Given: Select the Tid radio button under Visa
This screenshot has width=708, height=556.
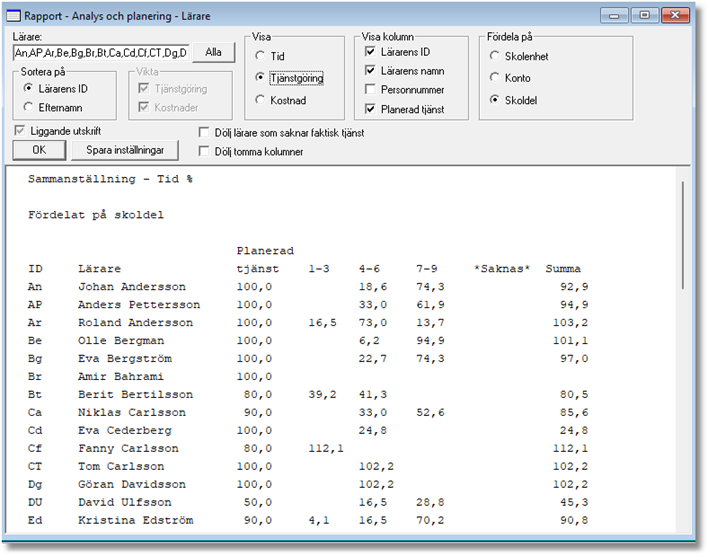Looking at the screenshot, I should point(261,56).
